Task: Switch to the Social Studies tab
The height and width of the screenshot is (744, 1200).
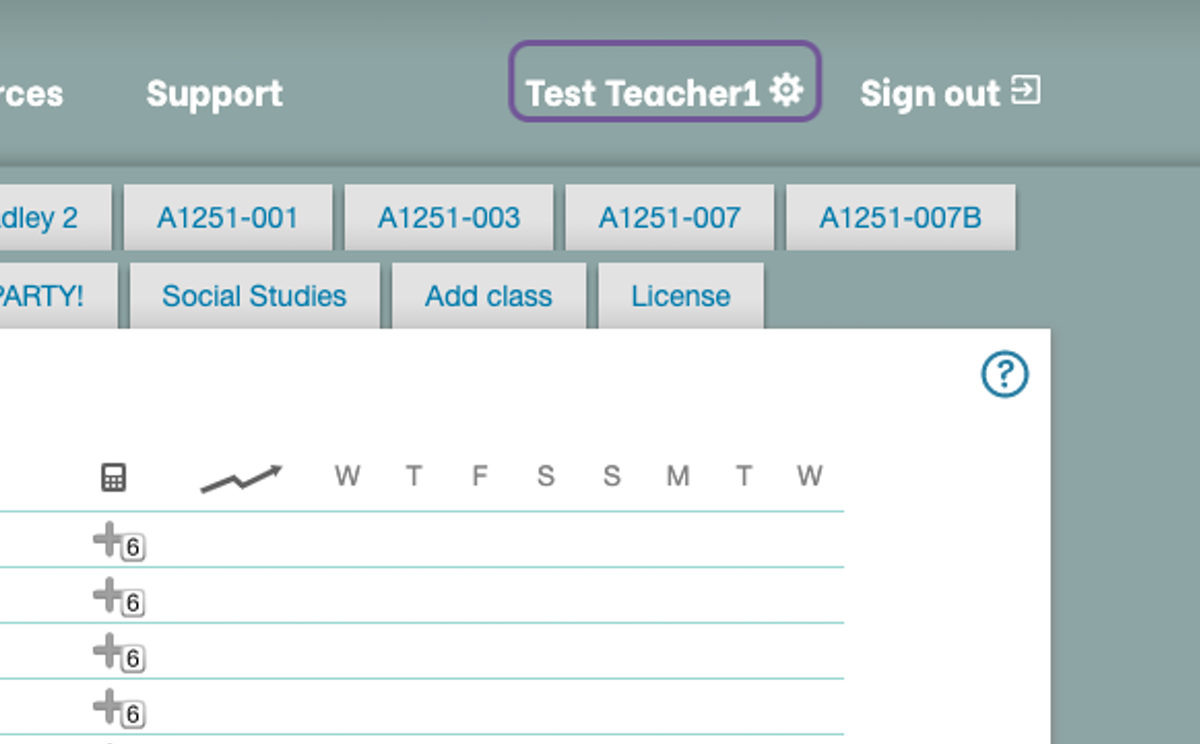Action: 254,296
